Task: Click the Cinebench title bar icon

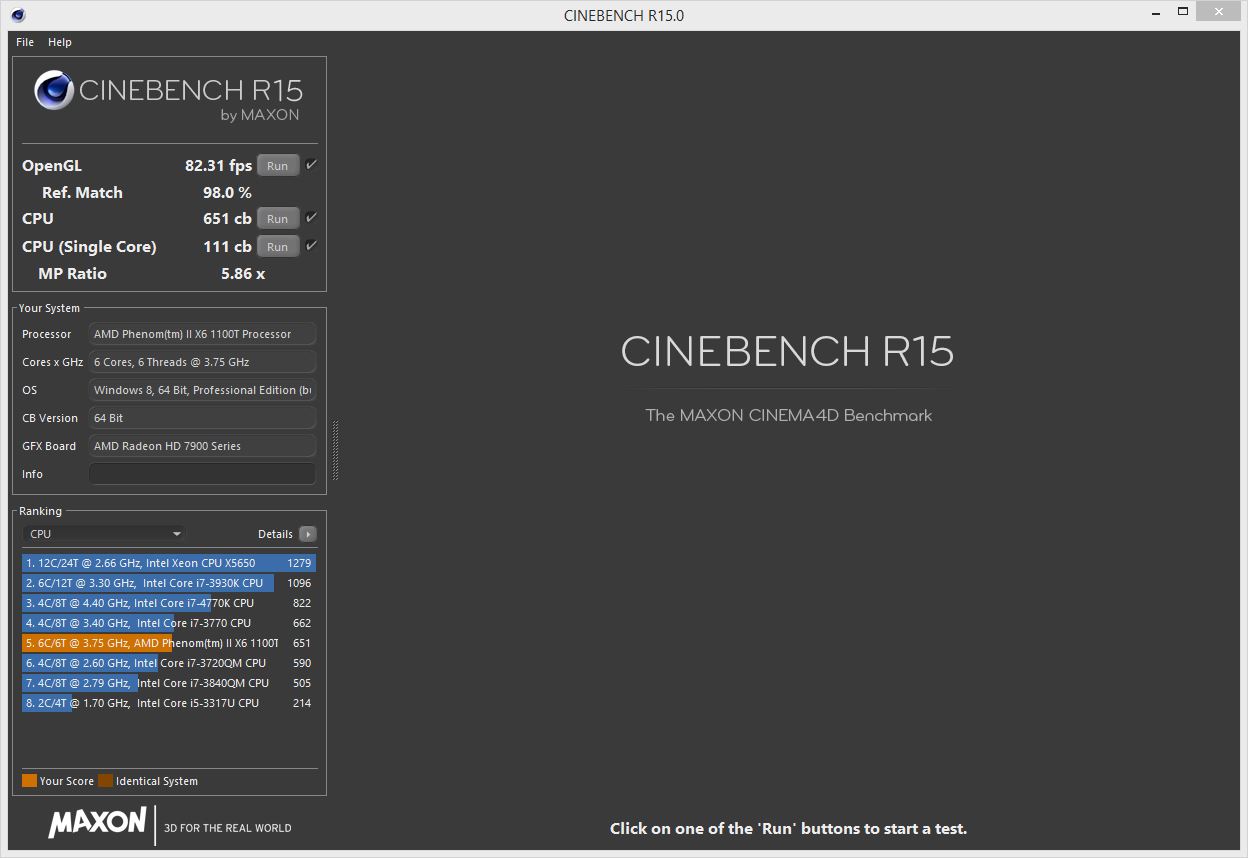Action: pos(18,15)
